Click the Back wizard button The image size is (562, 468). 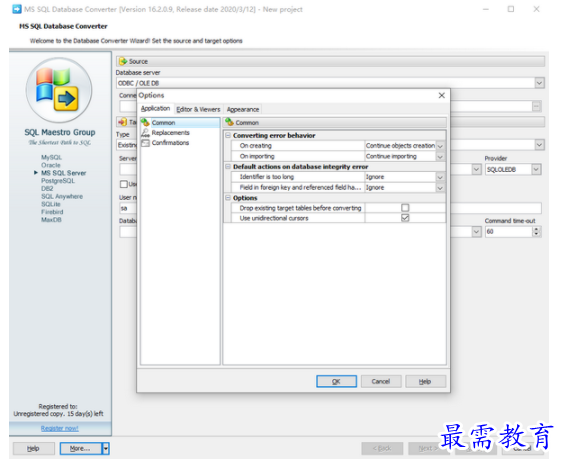[x=382, y=448]
